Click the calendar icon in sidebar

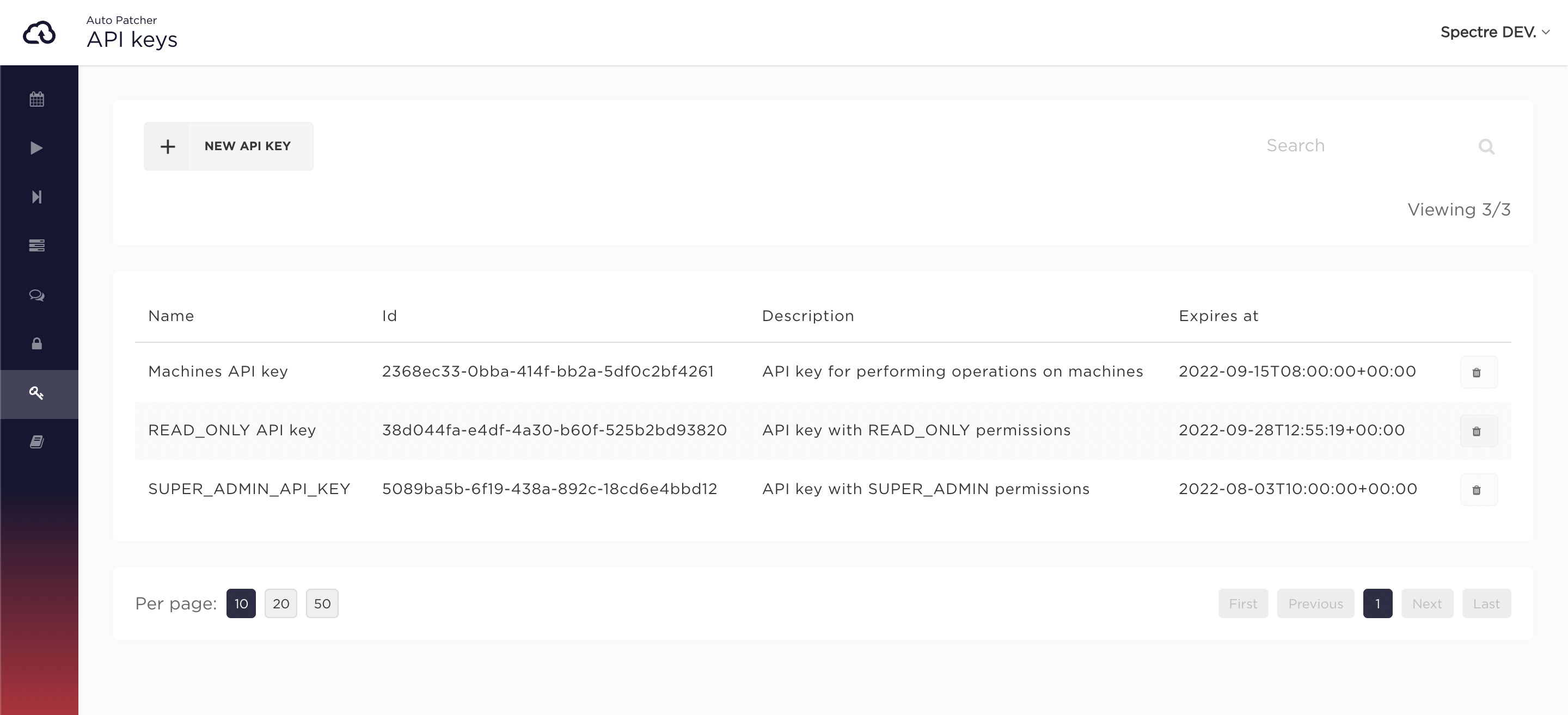pos(38,99)
